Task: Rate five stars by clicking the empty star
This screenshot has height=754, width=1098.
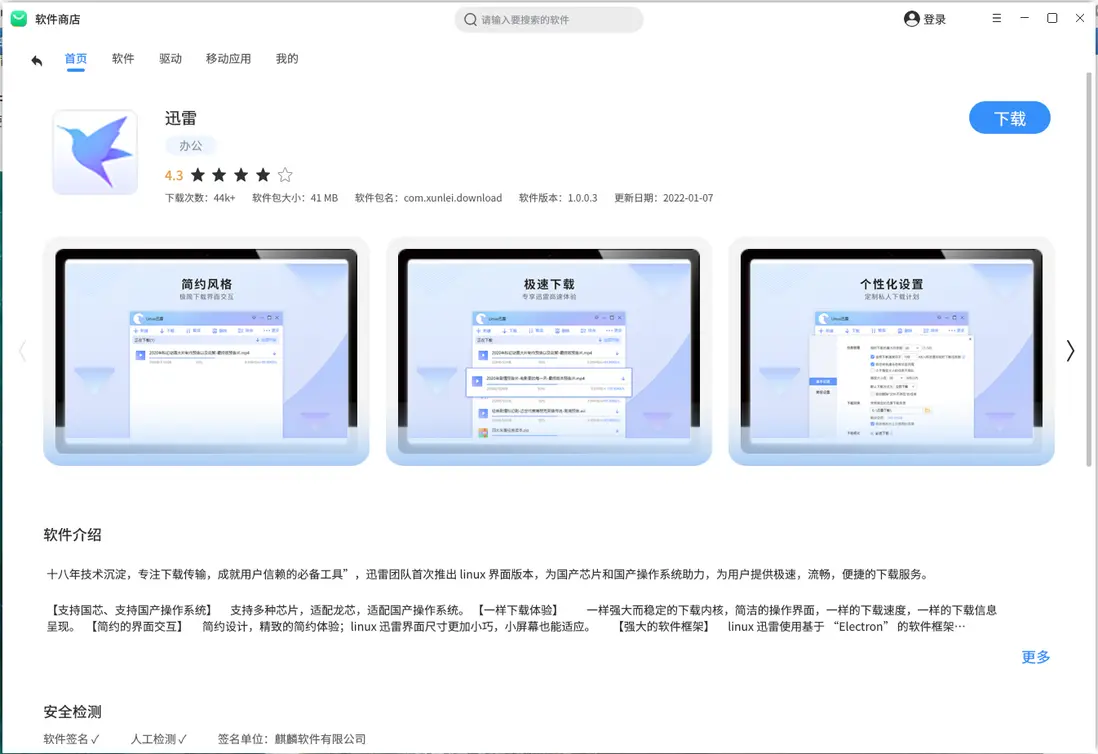Action: pos(285,174)
